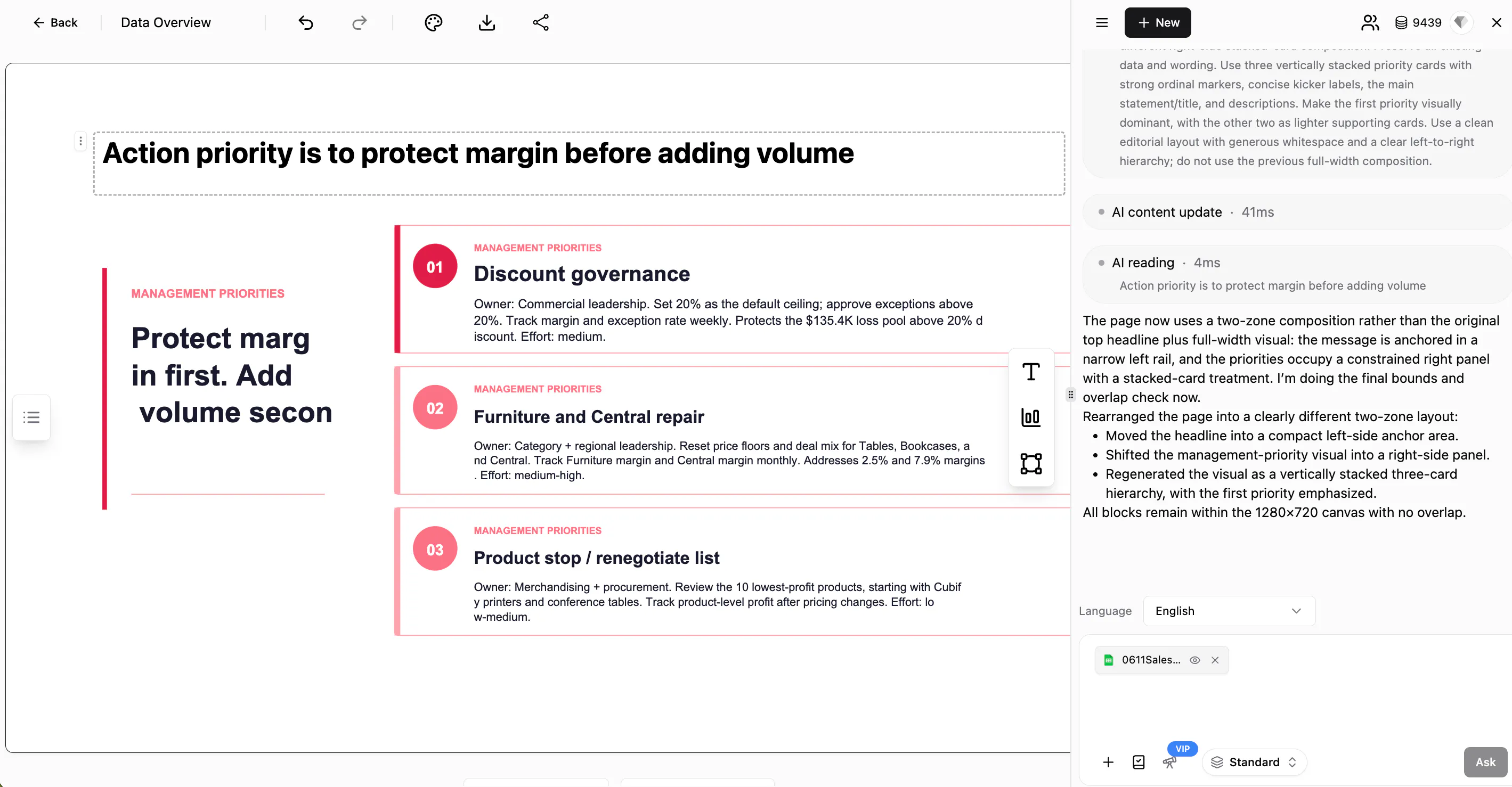This screenshot has width=1512, height=787.
Task: Open the collaborators people icon
Action: pyautogui.click(x=1369, y=22)
